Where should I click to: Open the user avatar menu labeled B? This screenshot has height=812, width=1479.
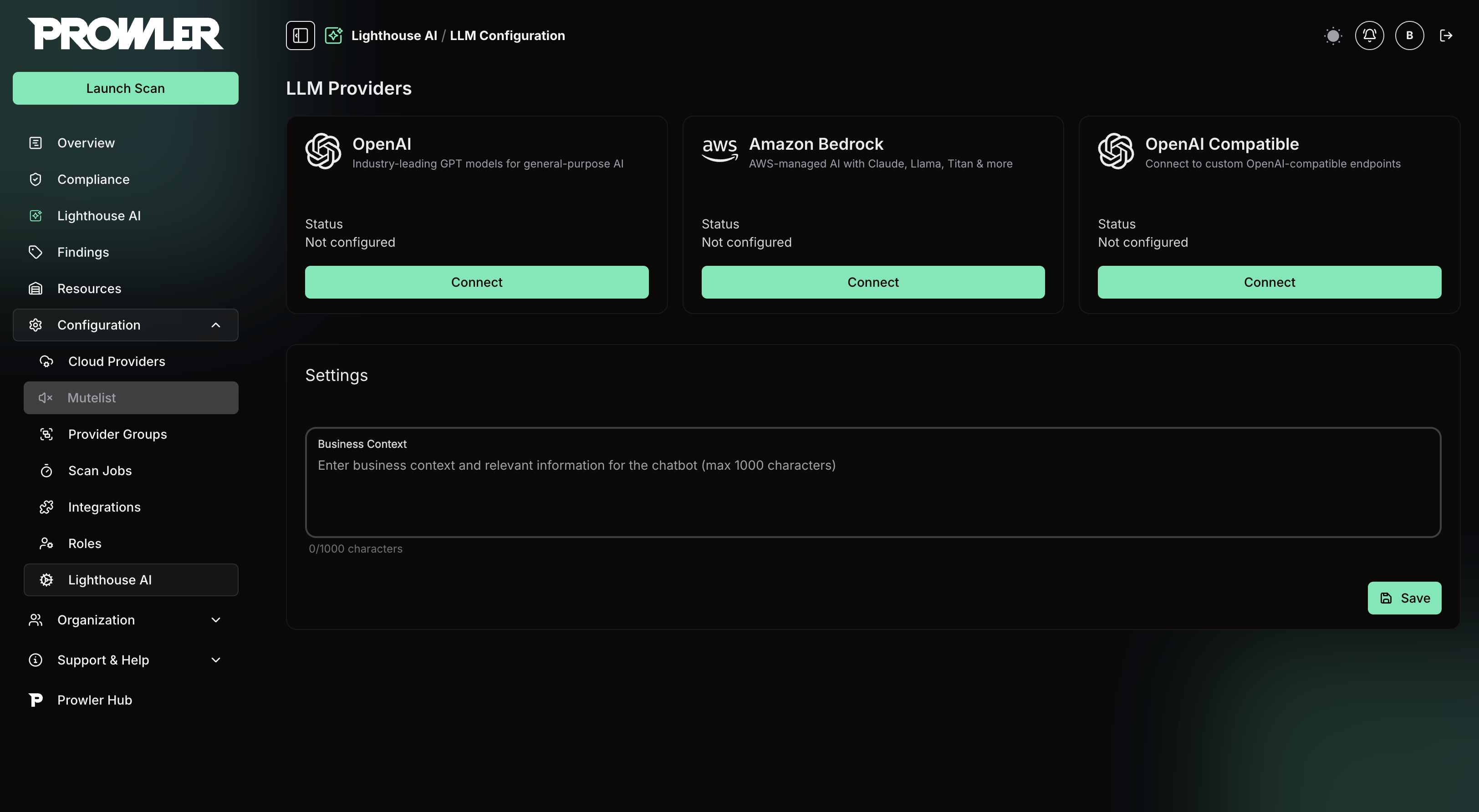[1409, 35]
